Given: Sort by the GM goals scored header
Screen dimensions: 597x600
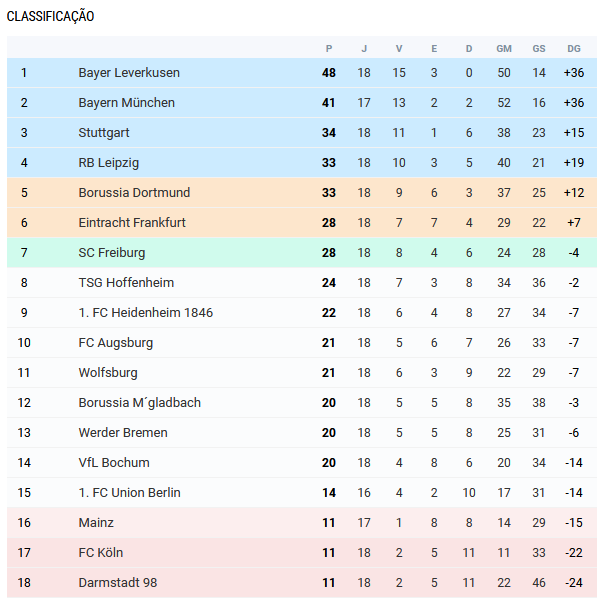Looking at the screenshot, I should pyautogui.click(x=504, y=49).
